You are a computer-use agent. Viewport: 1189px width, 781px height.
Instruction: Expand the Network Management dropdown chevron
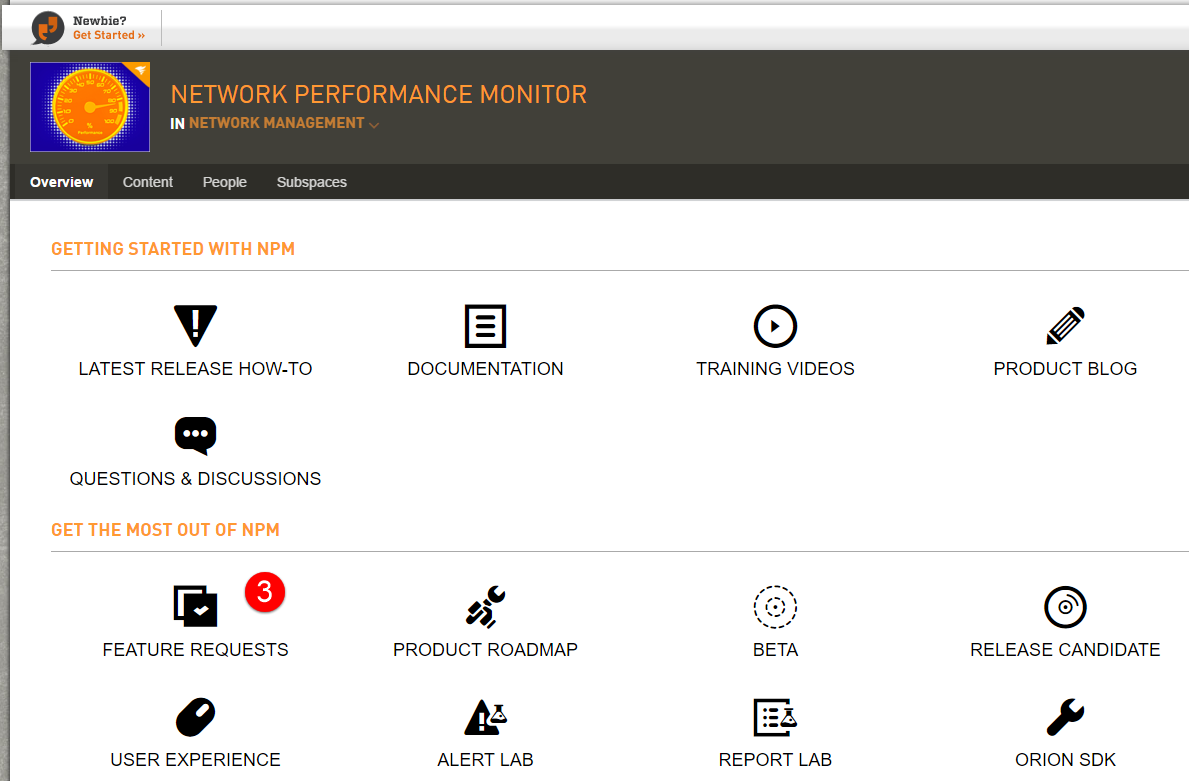[374, 124]
